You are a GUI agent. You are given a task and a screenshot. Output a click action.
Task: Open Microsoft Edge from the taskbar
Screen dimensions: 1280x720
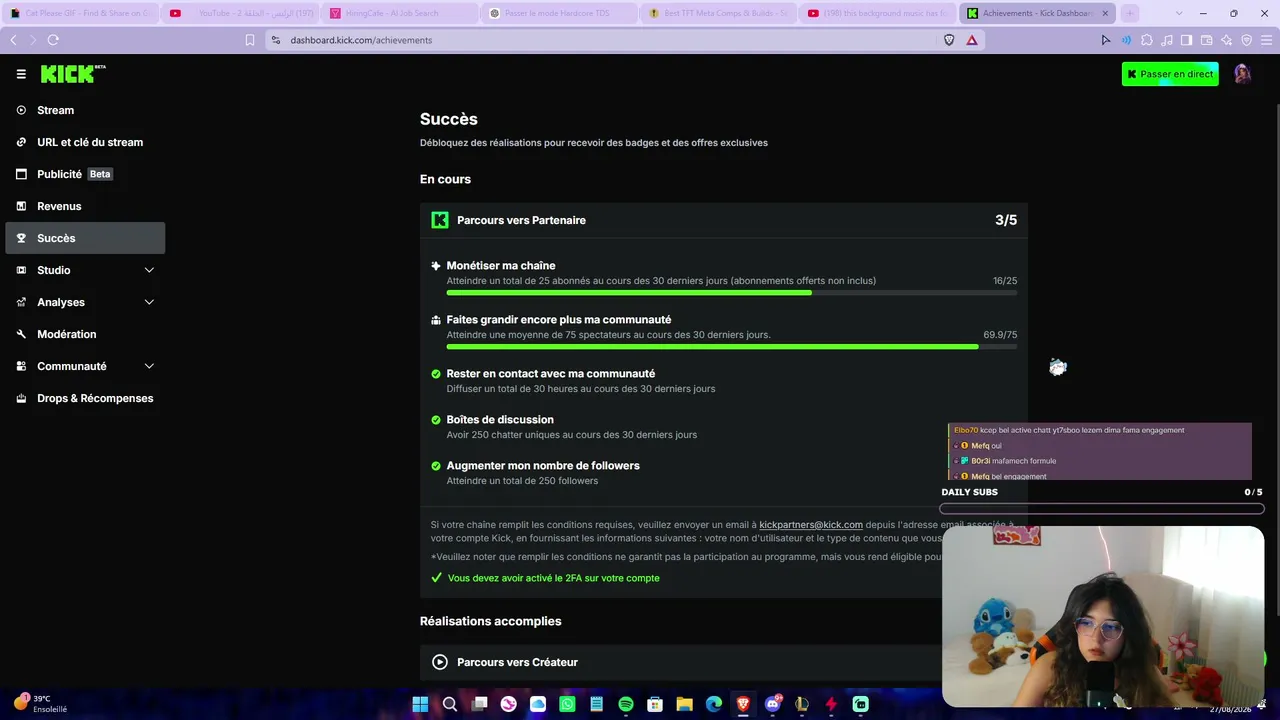(714, 704)
